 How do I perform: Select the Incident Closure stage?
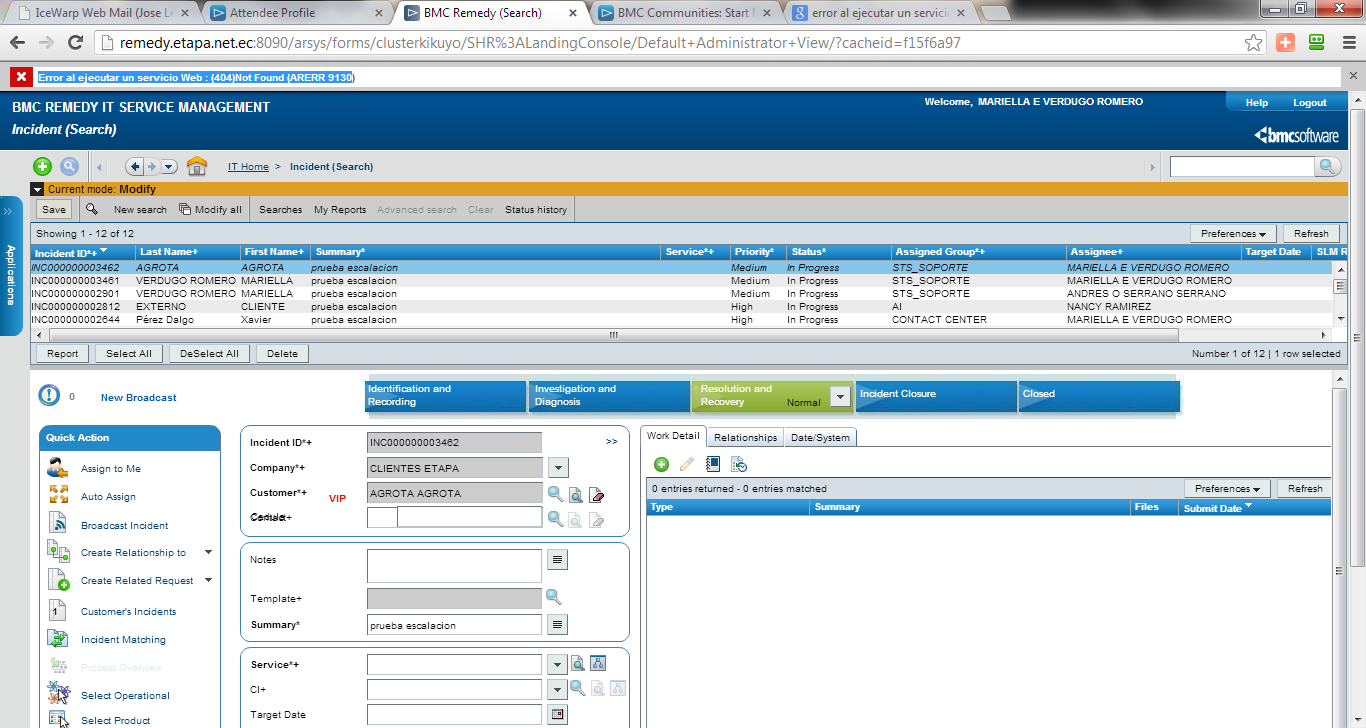pos(936,395)
